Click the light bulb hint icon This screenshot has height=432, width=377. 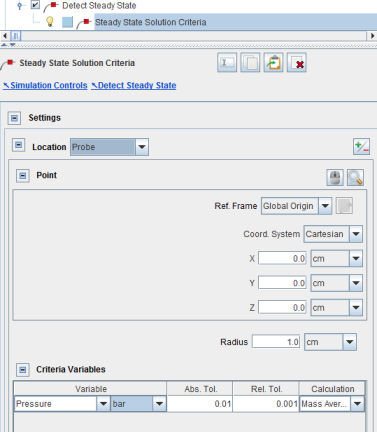[x=50, y=22]
